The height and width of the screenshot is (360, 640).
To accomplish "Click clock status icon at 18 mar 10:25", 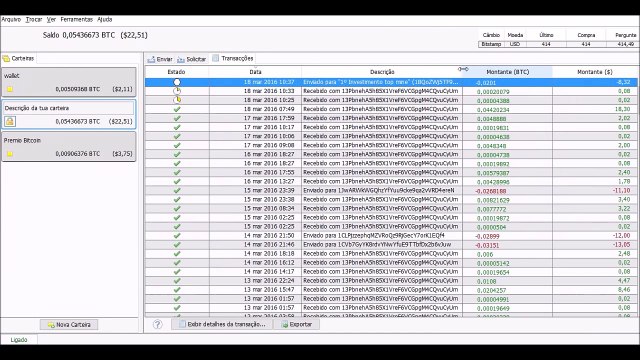I will pyautogui.click(x=177, y=100).
